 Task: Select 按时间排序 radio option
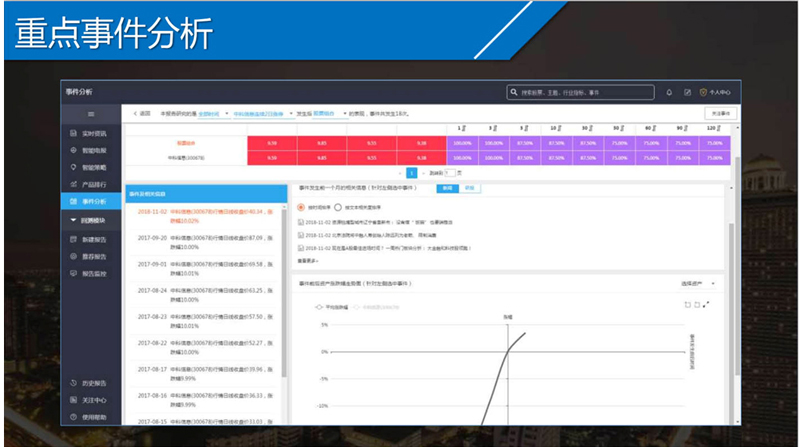point(302,206)
